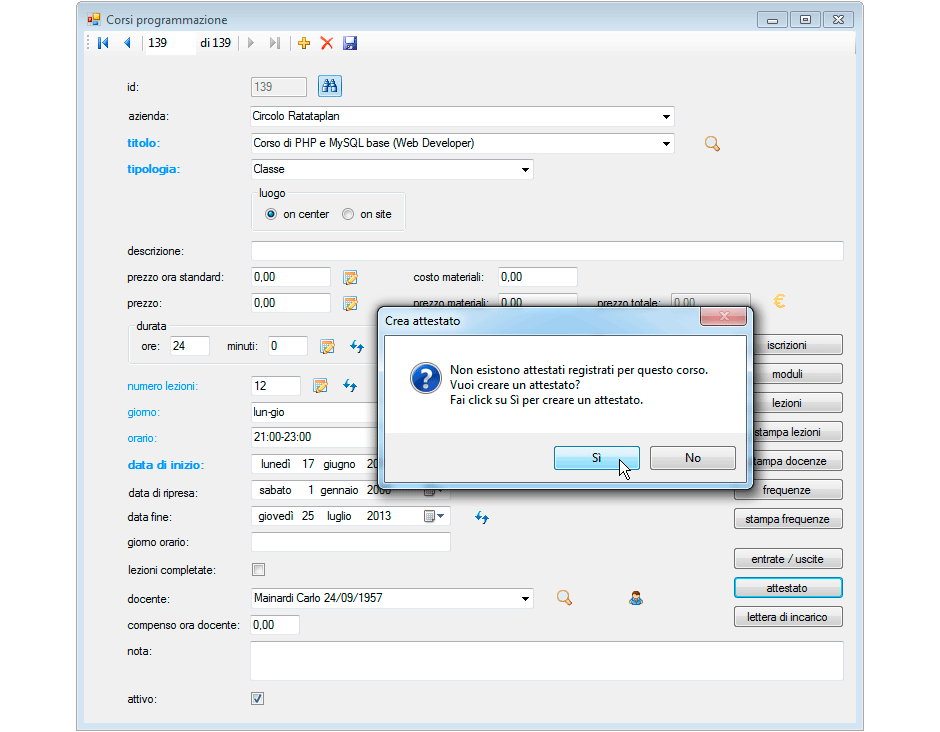Delete the current record with the red X

point(327,43)
